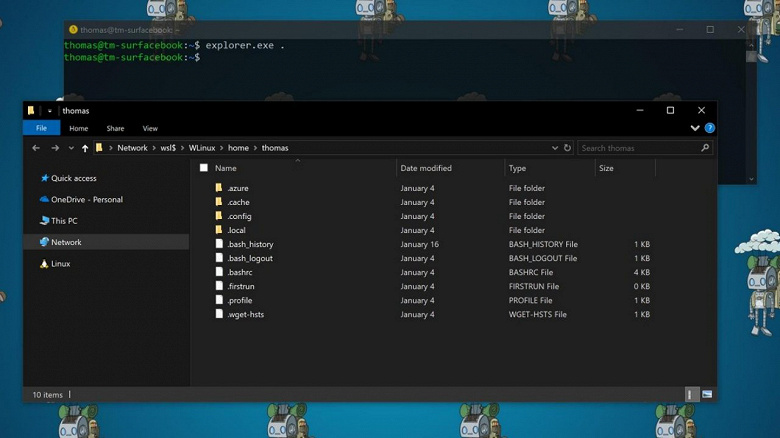Image resolution: width=780 pixels, height=438 pixels.
Task: Click the blue Help question mark icon
Action: (709, 128)
